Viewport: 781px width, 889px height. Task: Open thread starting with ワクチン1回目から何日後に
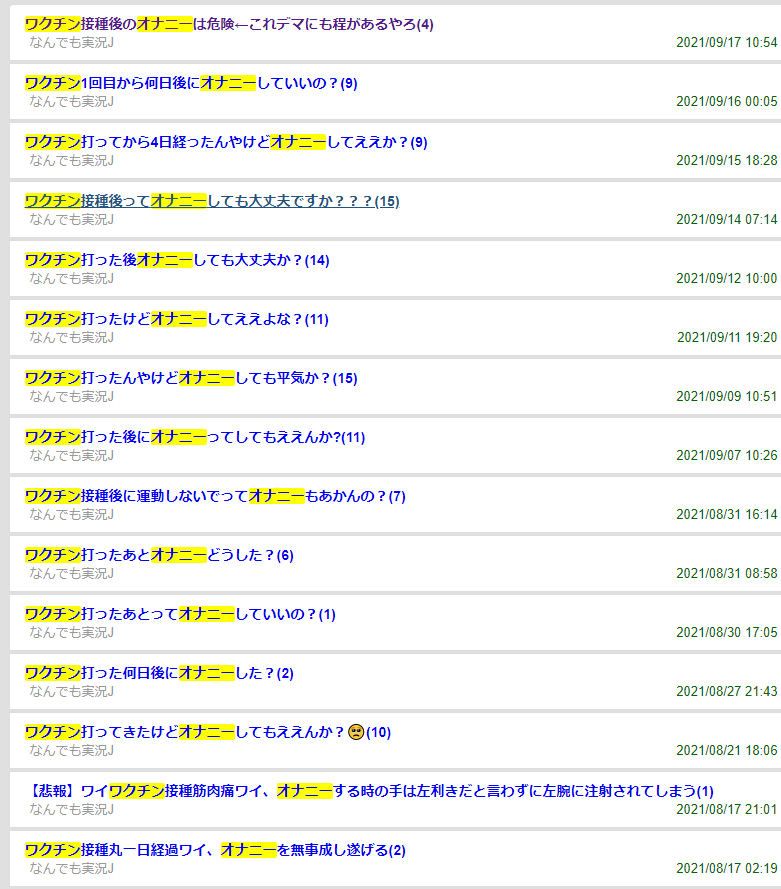pos(190,83)
